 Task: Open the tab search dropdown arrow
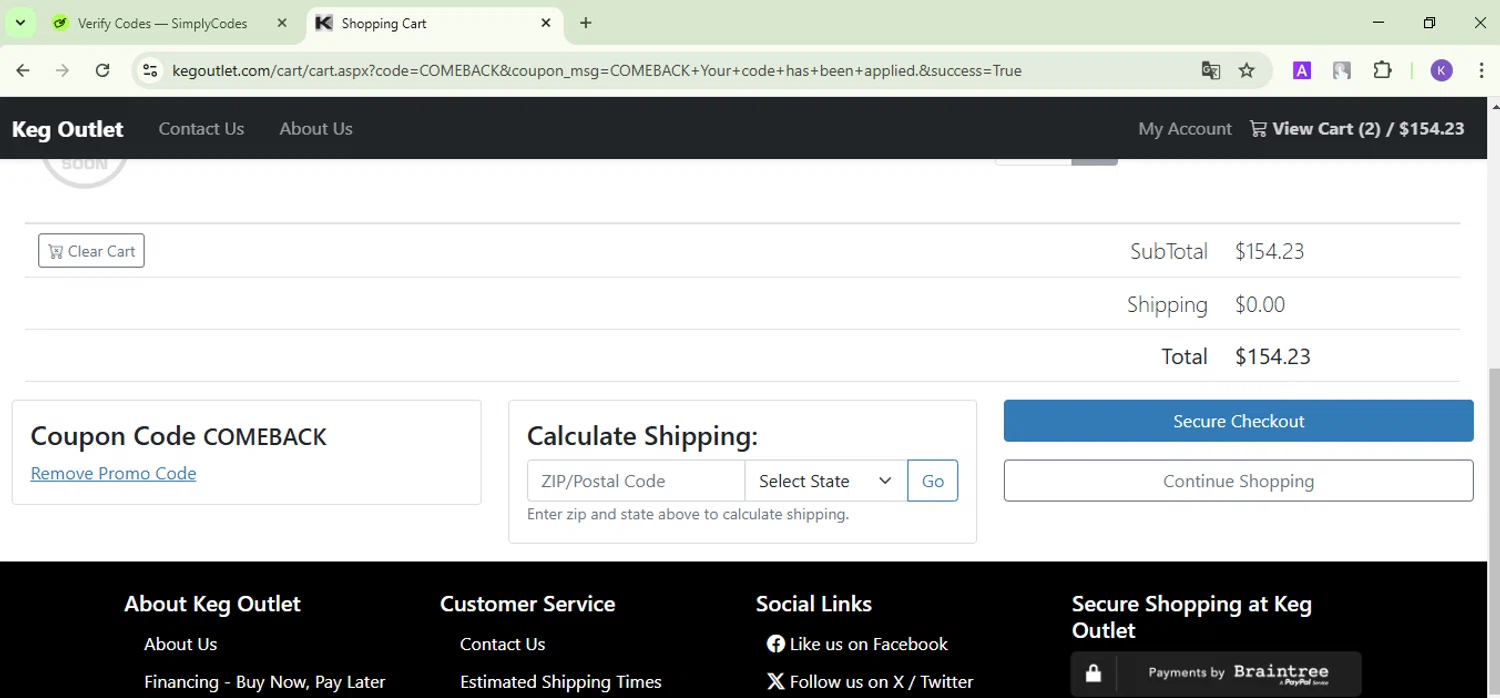pyautogui.click(x=20, y=23)
